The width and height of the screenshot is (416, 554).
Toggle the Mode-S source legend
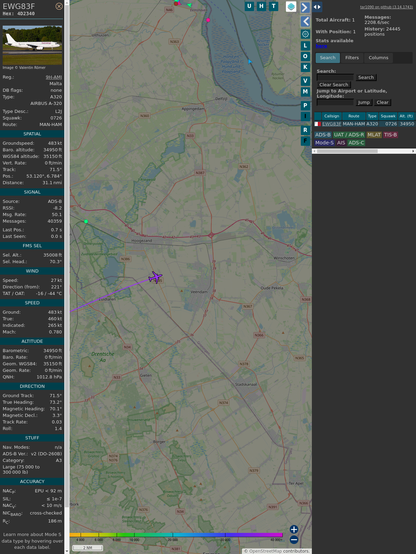(324, 143)
